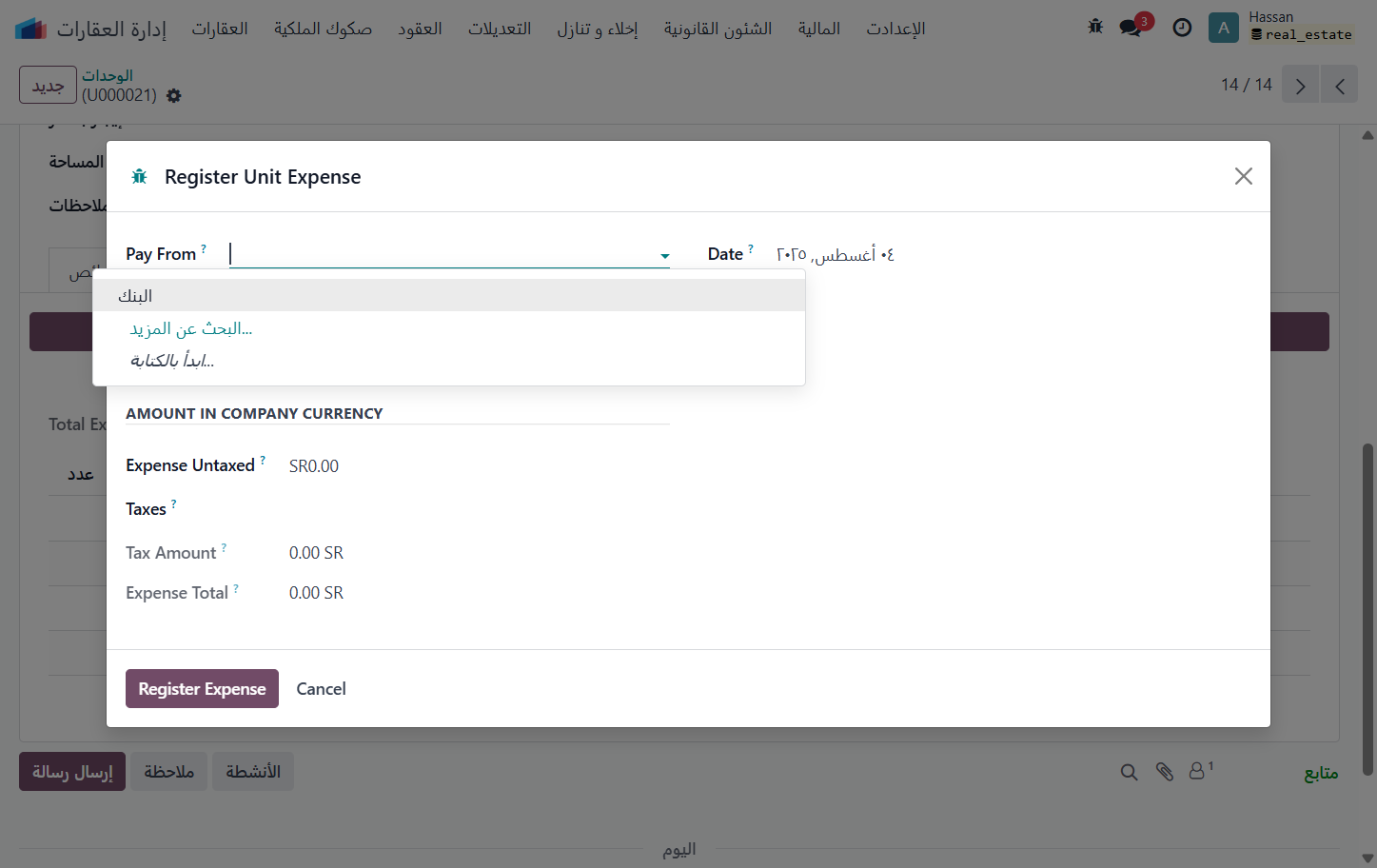Screen dimensions: 1377x868
Task: Click the متابع following button
Action: click(x=1321, y=773)
